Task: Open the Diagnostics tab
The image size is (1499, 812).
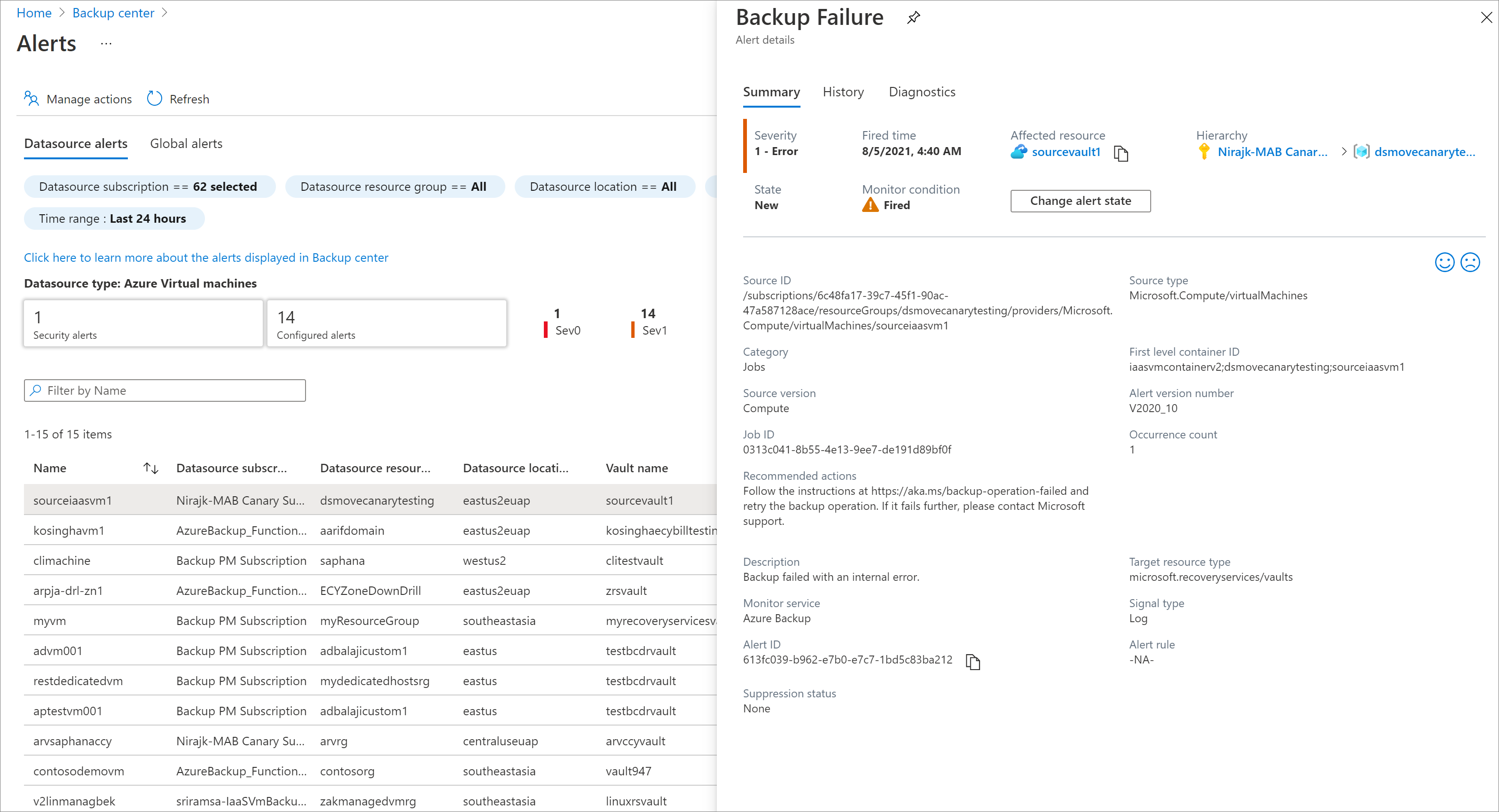Action: click(921, 92)
